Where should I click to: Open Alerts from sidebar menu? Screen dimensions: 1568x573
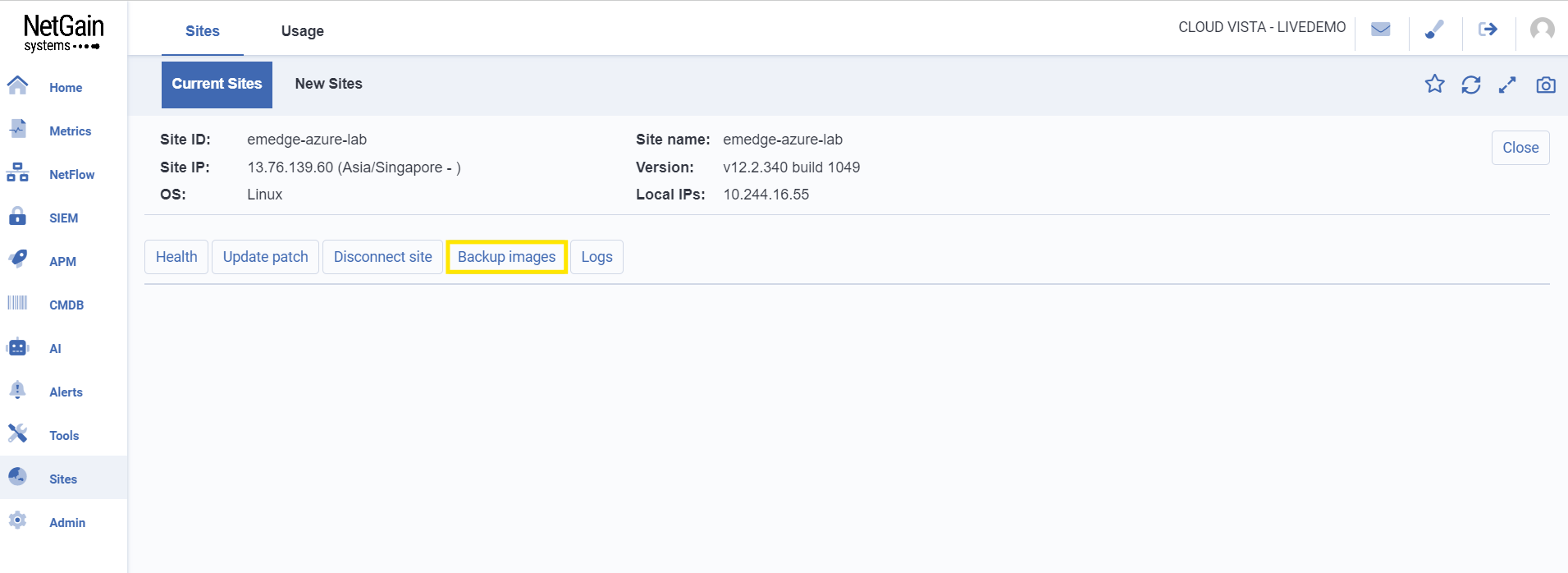tap(66, 392)
